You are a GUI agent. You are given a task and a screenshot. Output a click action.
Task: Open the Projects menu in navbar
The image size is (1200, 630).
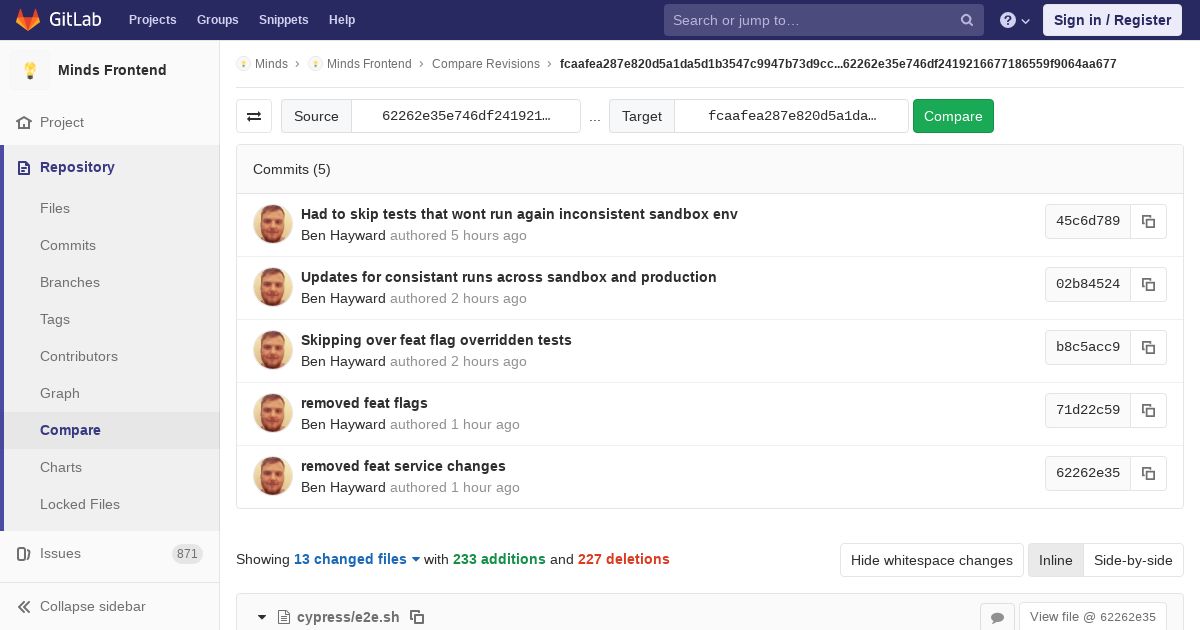(x=152, y=20)
